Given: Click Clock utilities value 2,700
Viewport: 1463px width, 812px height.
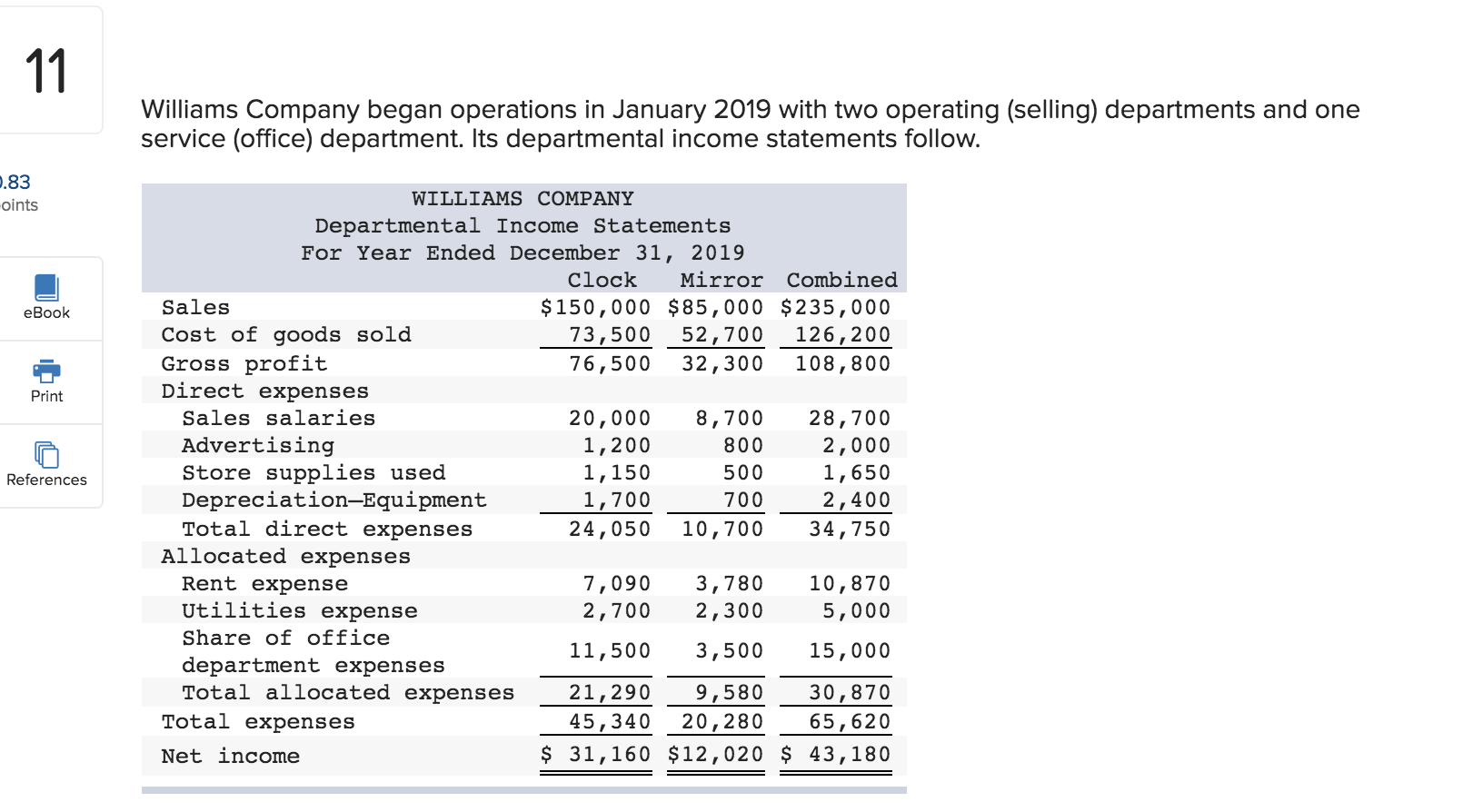Looking at the screenshot, I should [617, 610].
